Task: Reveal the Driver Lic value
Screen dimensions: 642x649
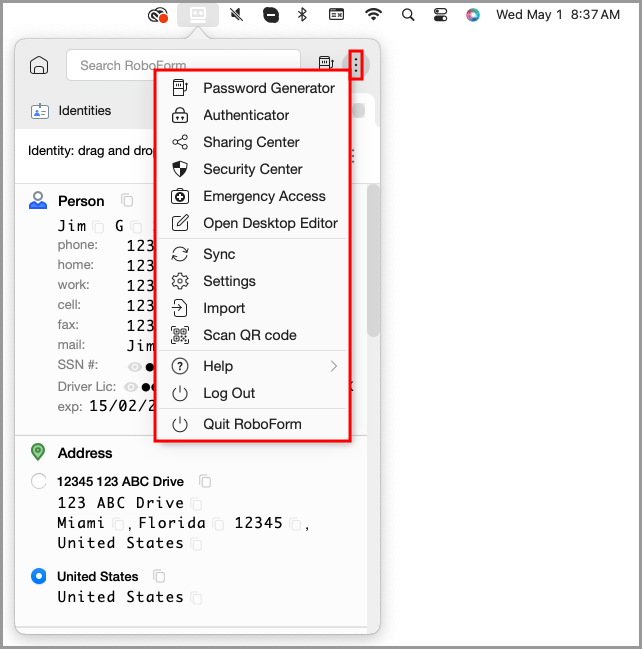Action: click(x=131, y=387)
